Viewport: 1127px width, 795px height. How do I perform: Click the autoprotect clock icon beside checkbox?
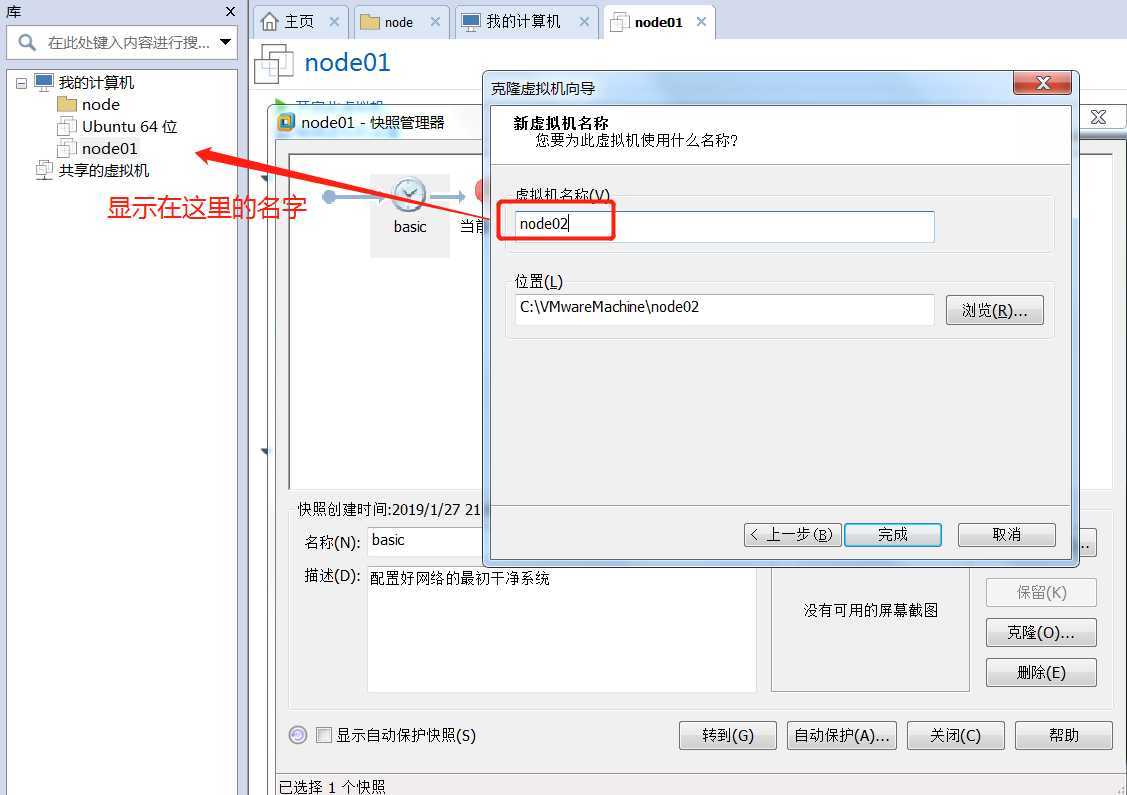[x=298, y=735]
